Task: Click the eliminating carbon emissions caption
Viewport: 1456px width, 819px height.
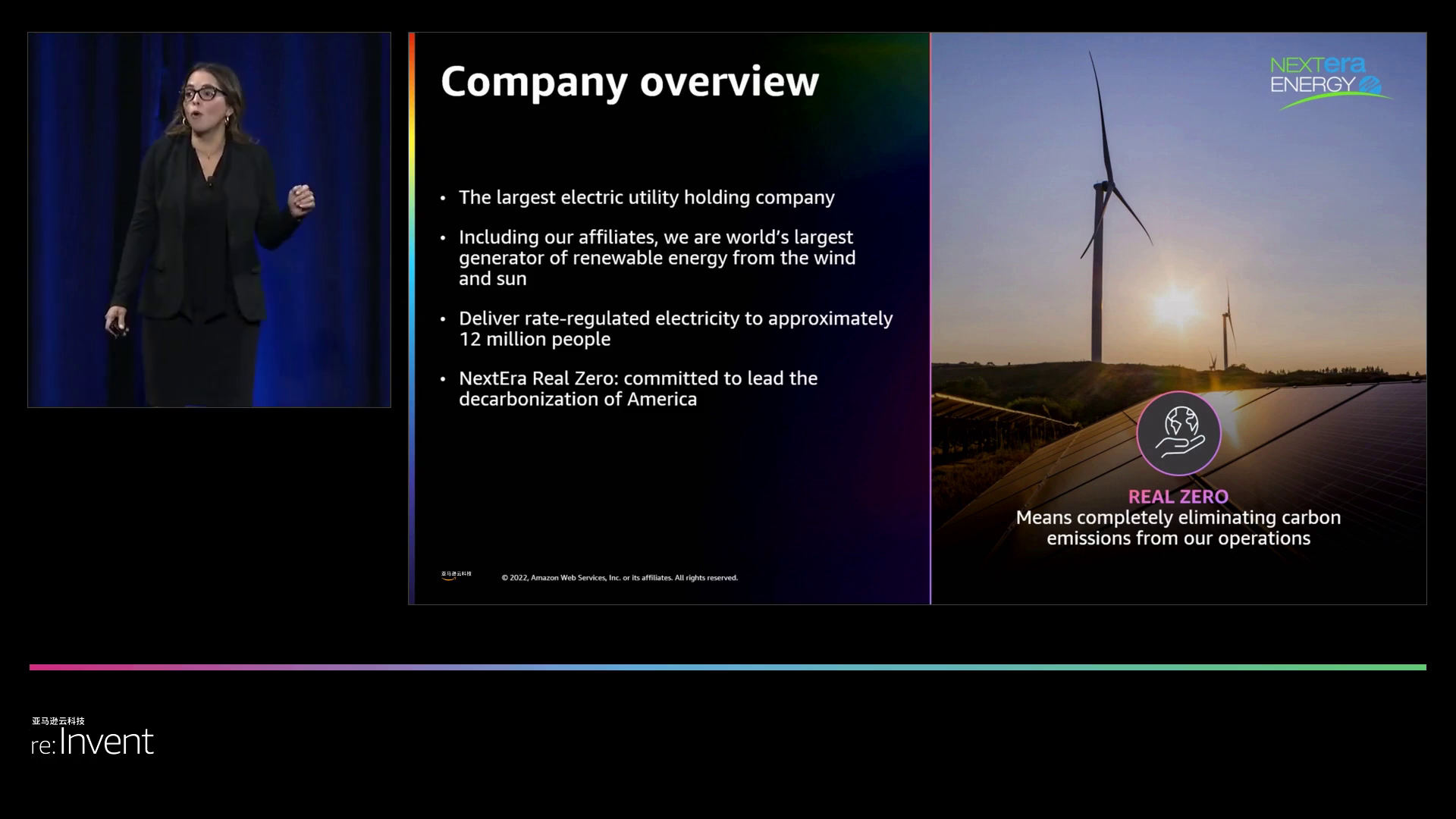Action: click(x=1178, y=528)
